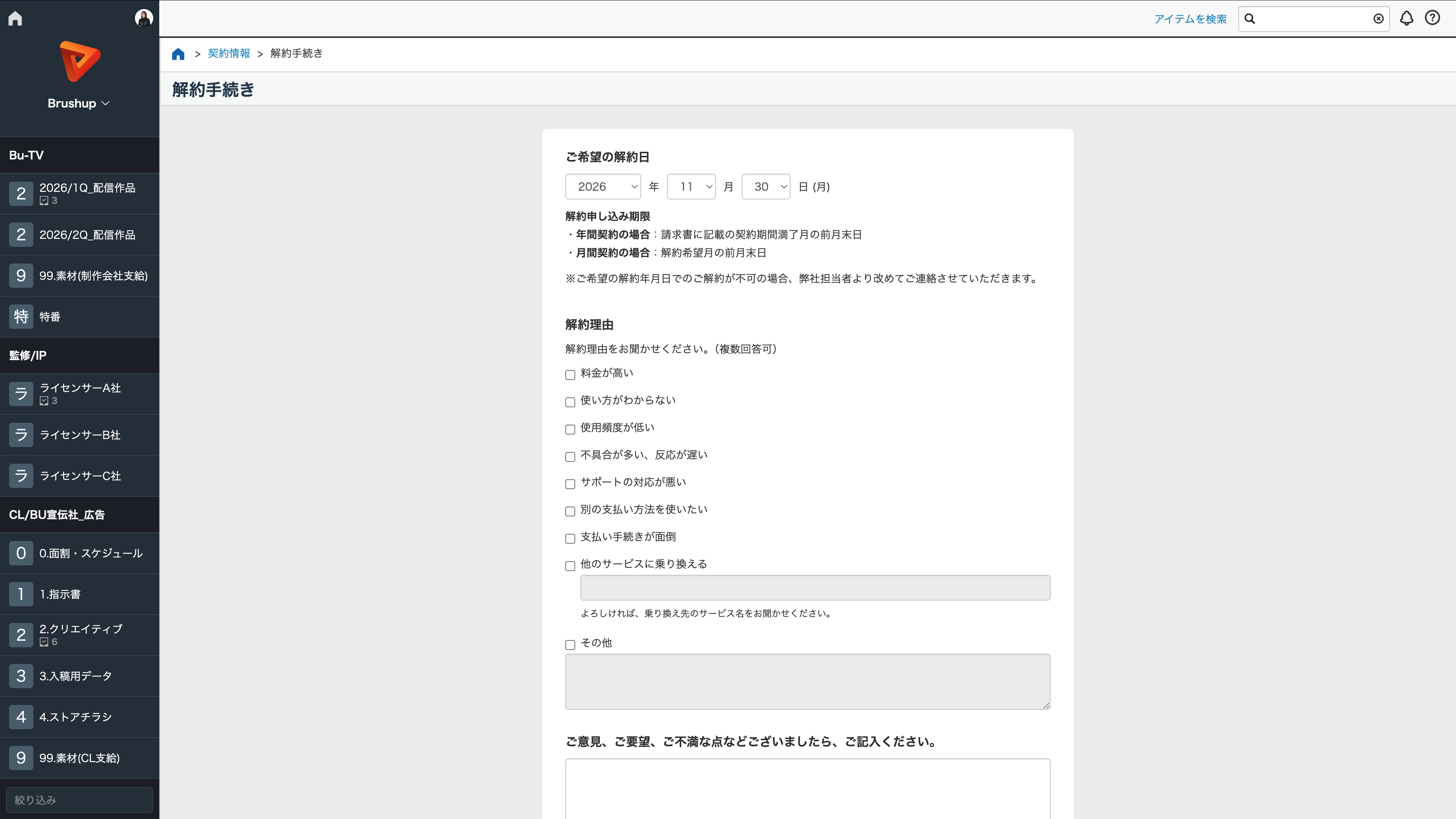1456x819 pixels.
Task: Check 不具合が多い、反応が遅い reason
Action: tap(570, 457)
